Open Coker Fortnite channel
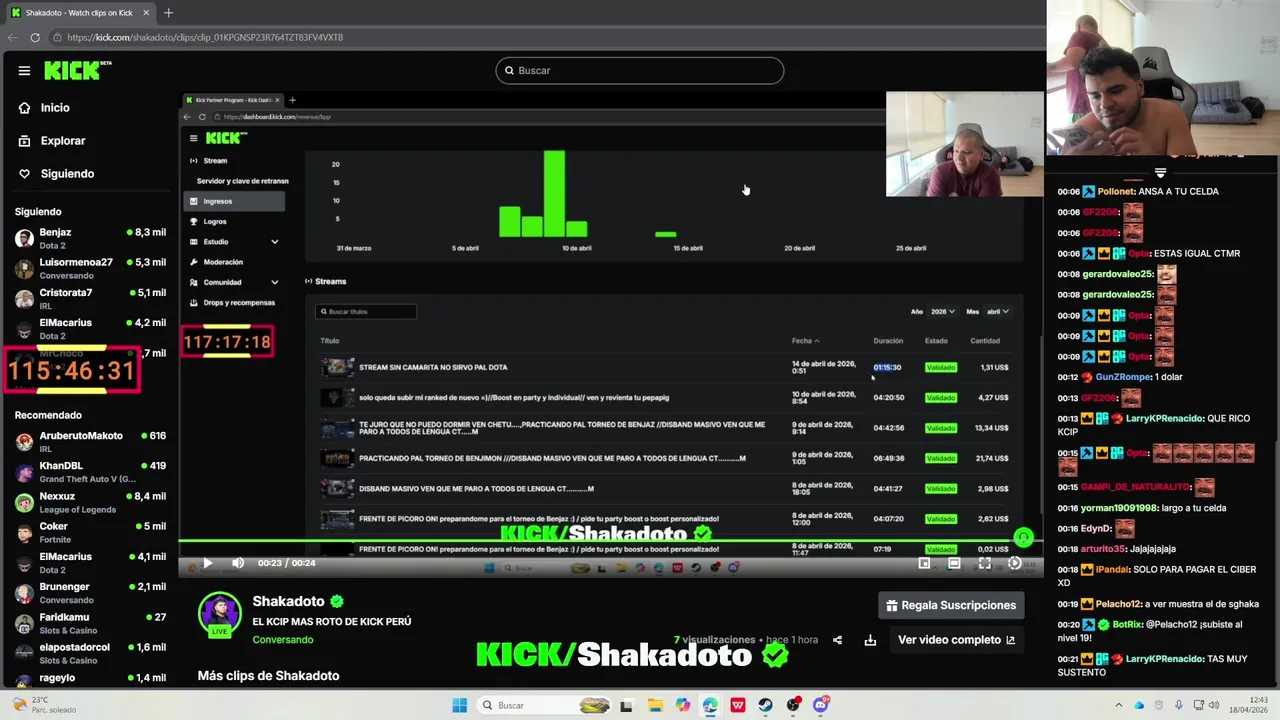Screen dimensions: 1280x720 pyautogui.click(x=90, y=532)
